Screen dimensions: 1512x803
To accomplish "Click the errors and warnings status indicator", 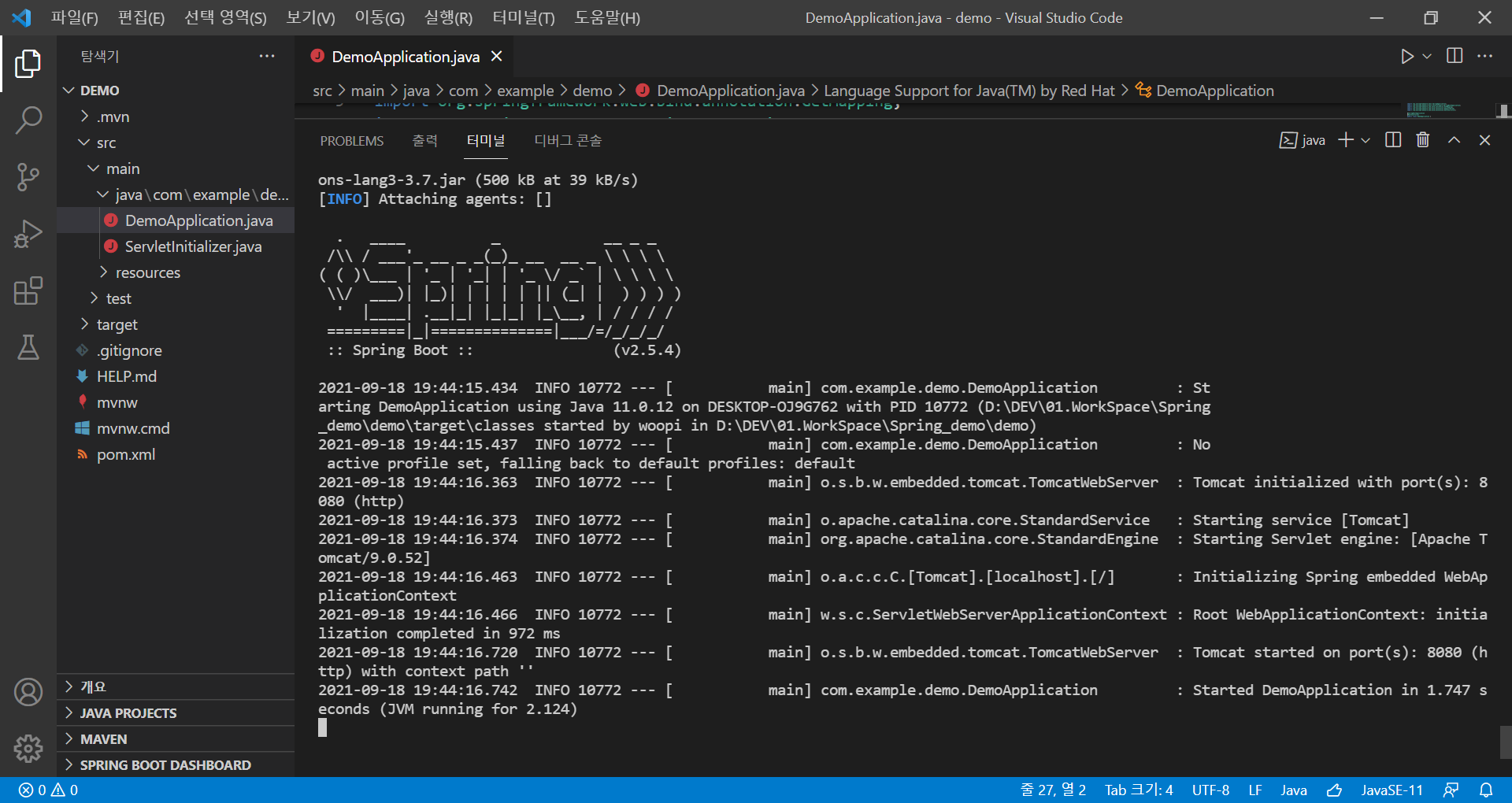I will point(48,790).
